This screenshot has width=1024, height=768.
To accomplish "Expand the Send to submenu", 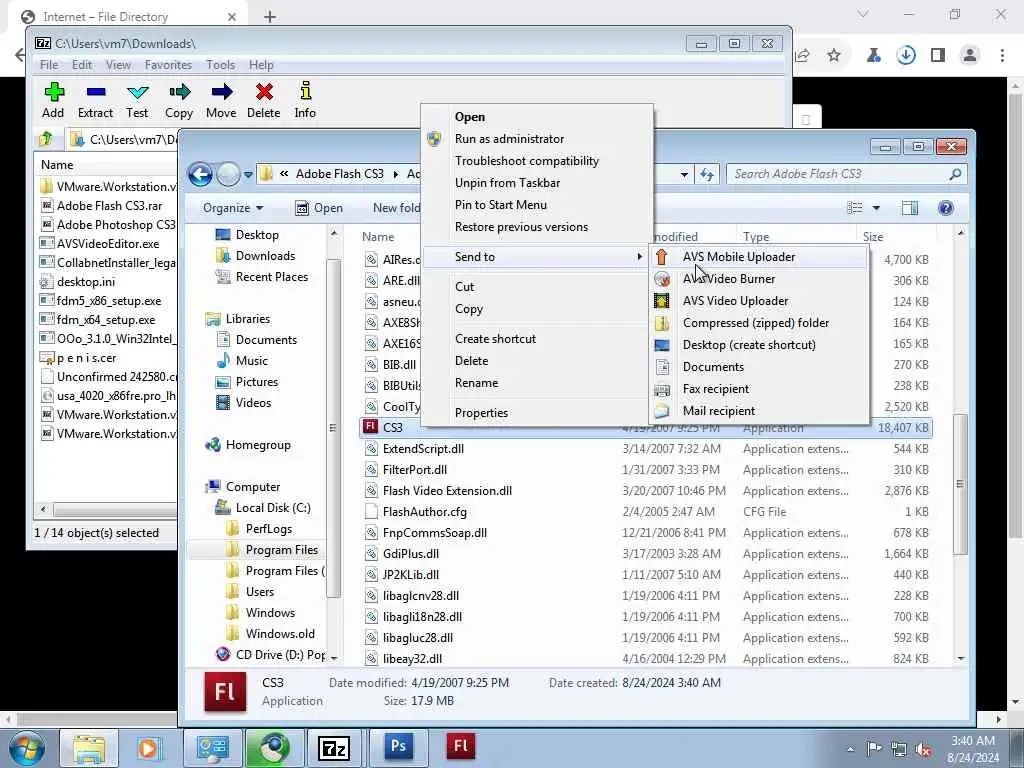I will pyautogui.click(x=534, y=257).
